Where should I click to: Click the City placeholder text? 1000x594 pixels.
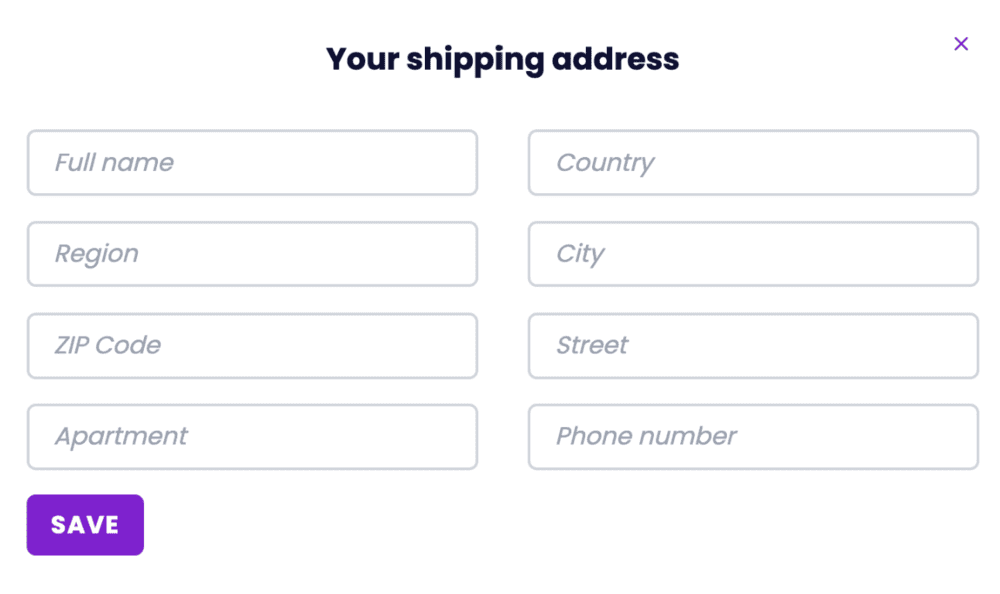pos(580,254)
